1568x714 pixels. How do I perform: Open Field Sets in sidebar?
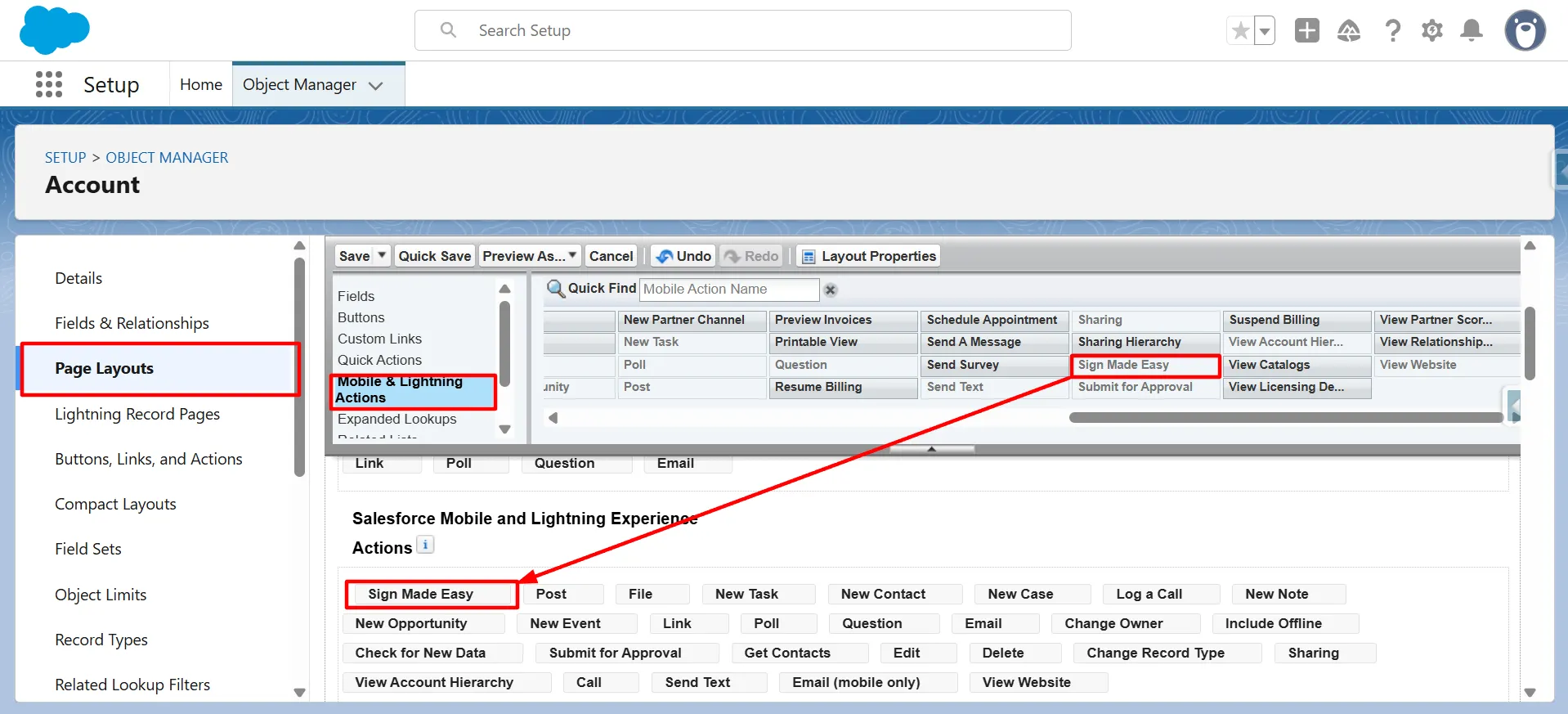pyautogui.click(x=88, y=549)
